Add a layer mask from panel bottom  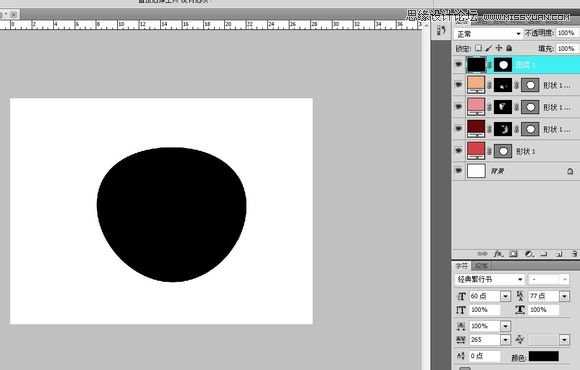click(x=513, y=254)
